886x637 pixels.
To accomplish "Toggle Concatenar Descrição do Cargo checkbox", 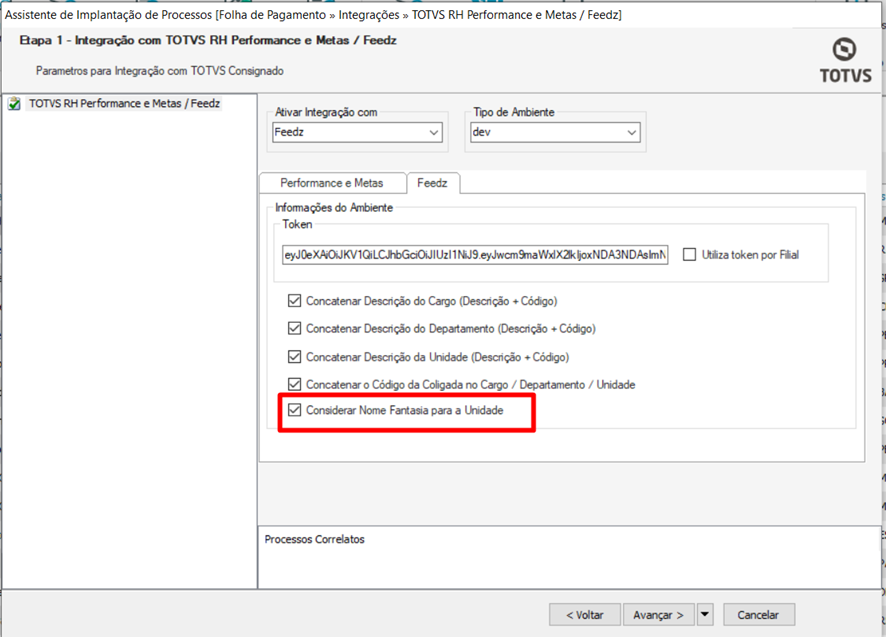I will [x=294, y=301].
